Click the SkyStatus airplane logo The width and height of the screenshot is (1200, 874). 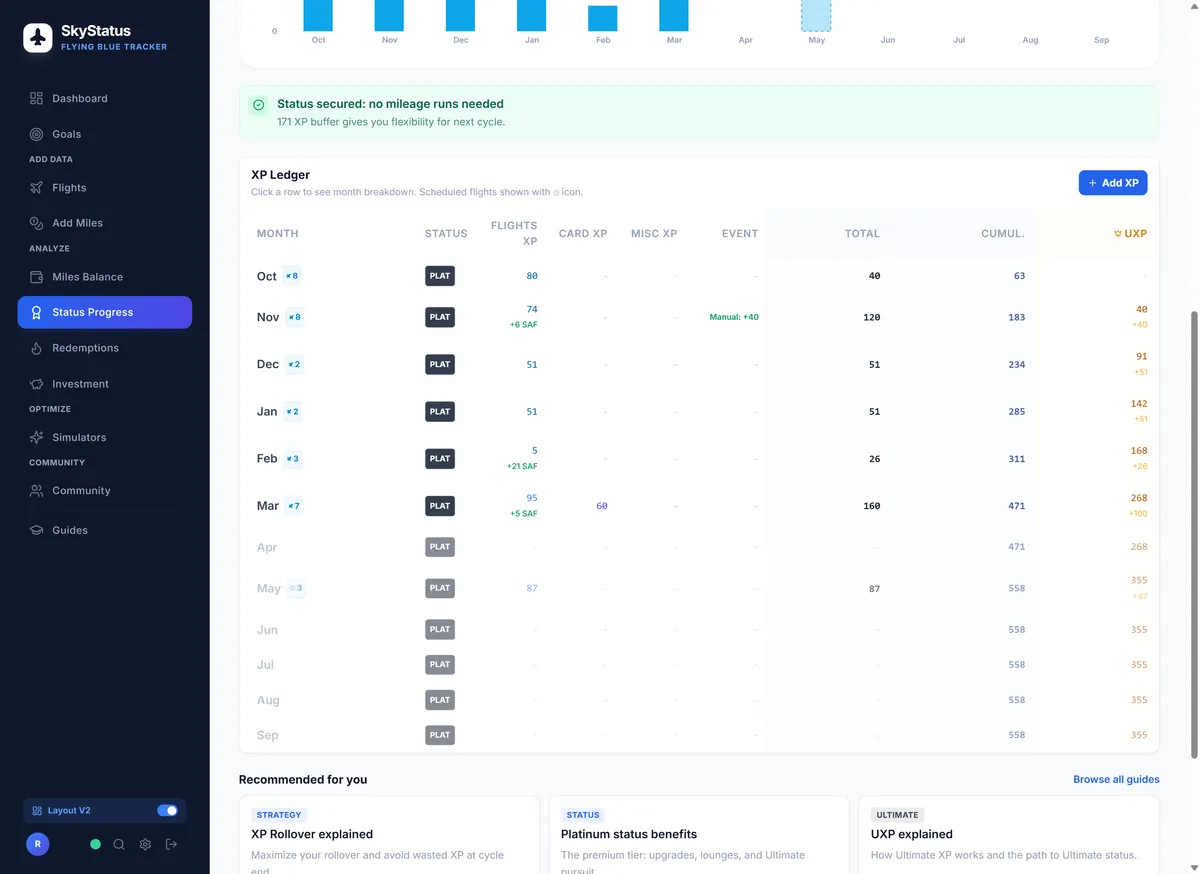coord(38,38)
